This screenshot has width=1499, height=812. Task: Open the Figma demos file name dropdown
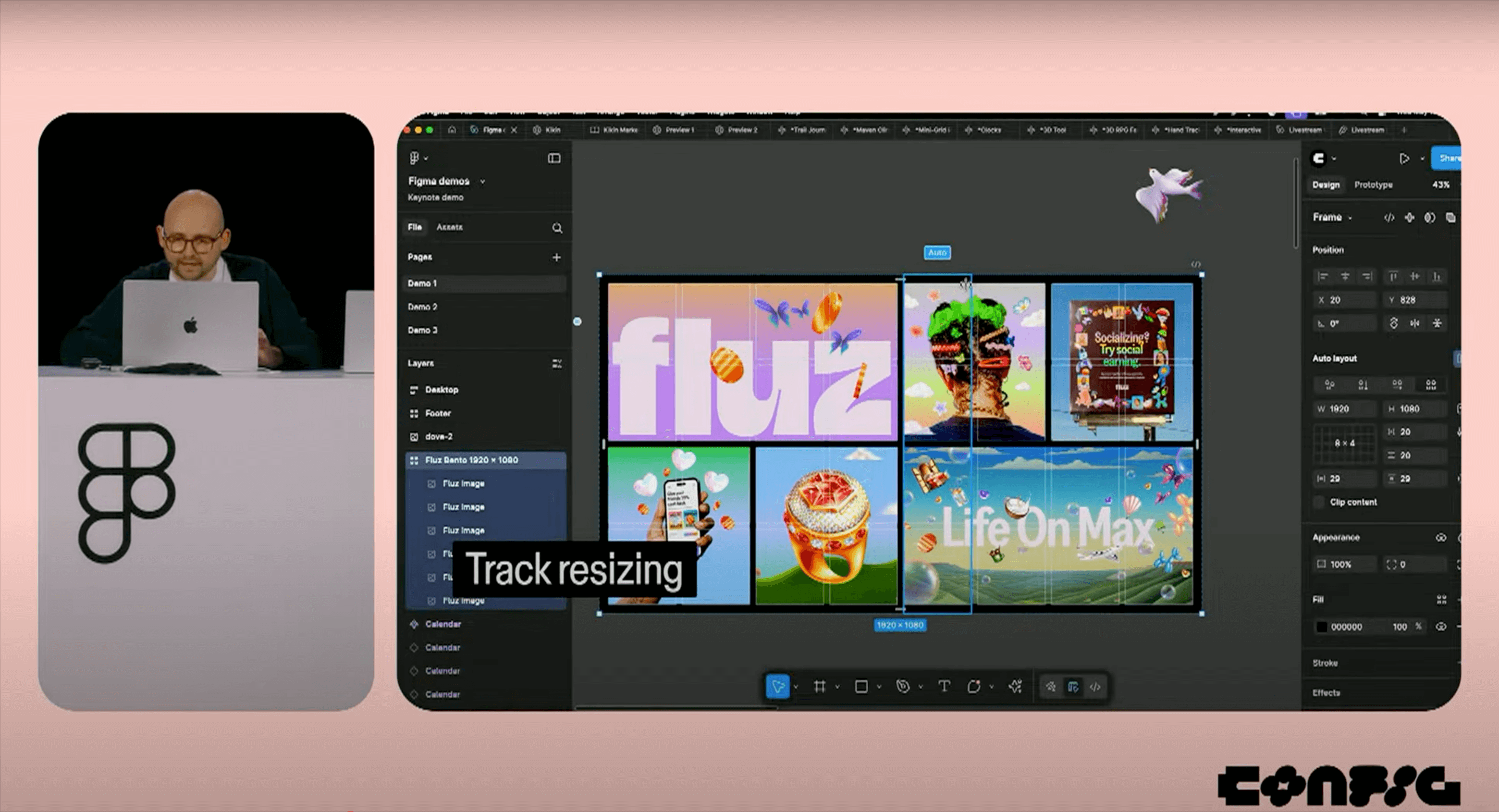(x=483, y=181)
